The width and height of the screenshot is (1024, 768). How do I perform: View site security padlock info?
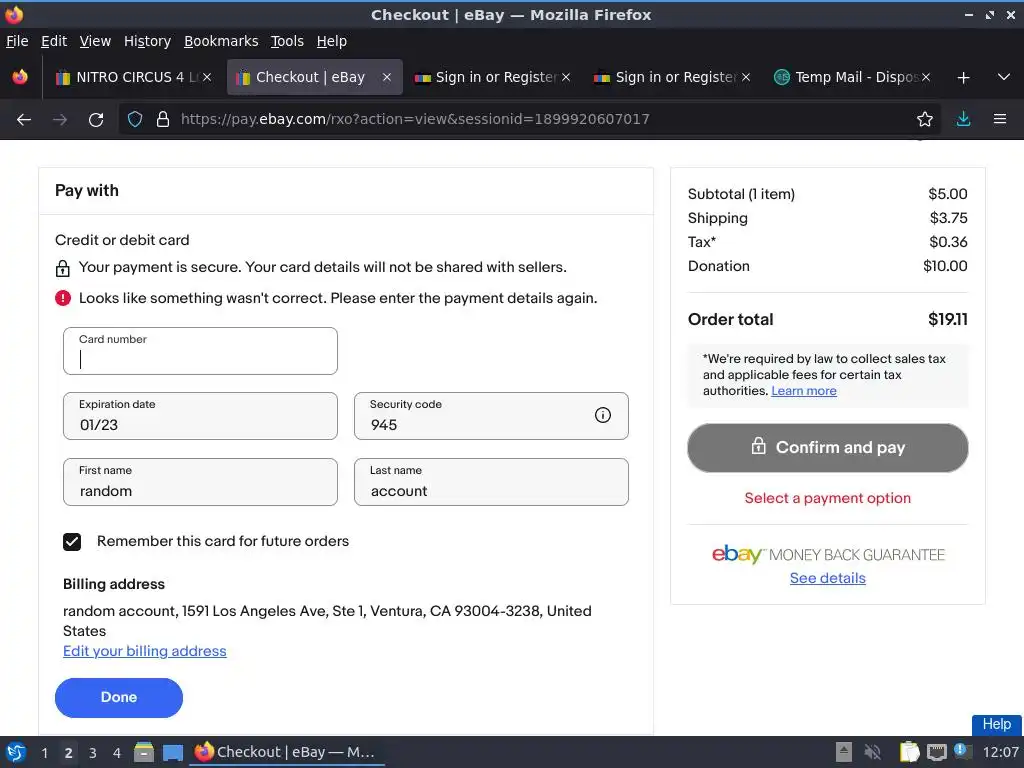pyautogui.click(x=163, y=119)
